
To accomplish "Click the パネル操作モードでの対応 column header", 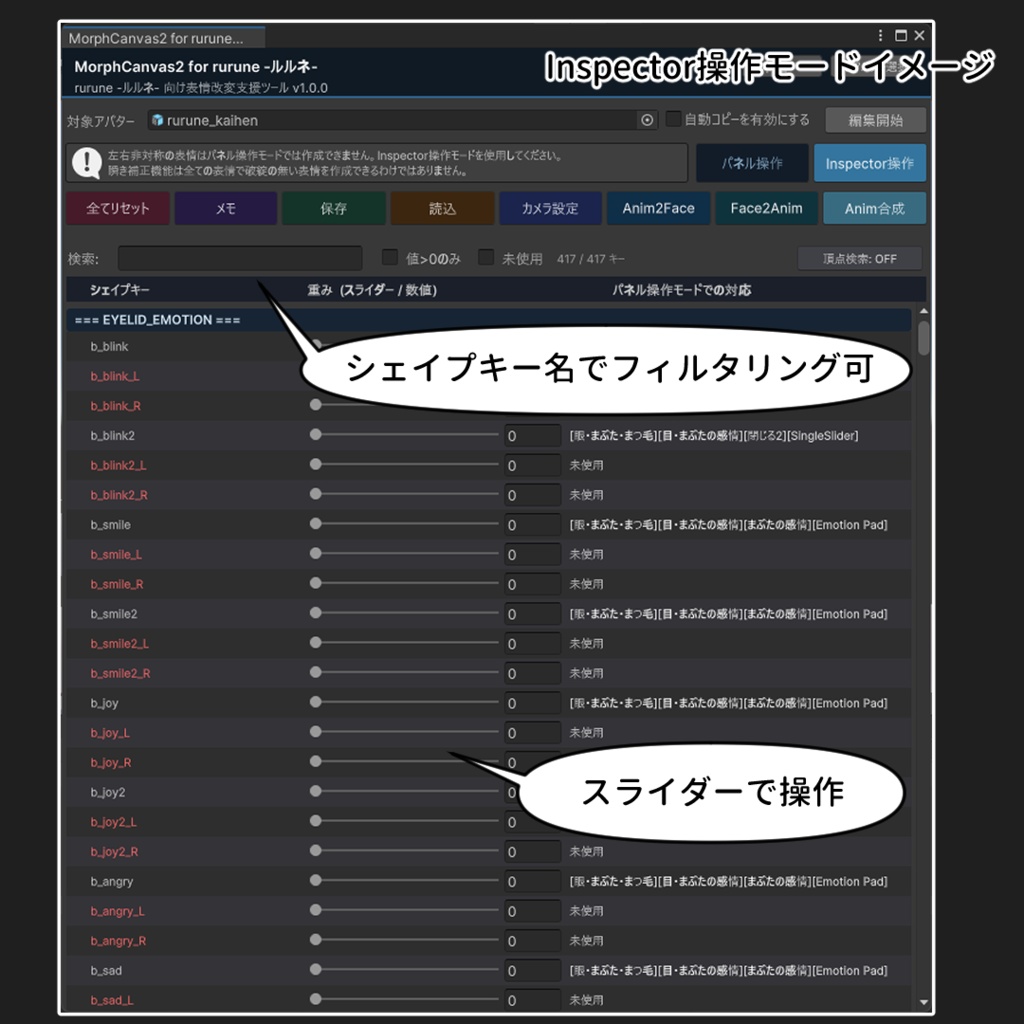I will click(682, 289).
